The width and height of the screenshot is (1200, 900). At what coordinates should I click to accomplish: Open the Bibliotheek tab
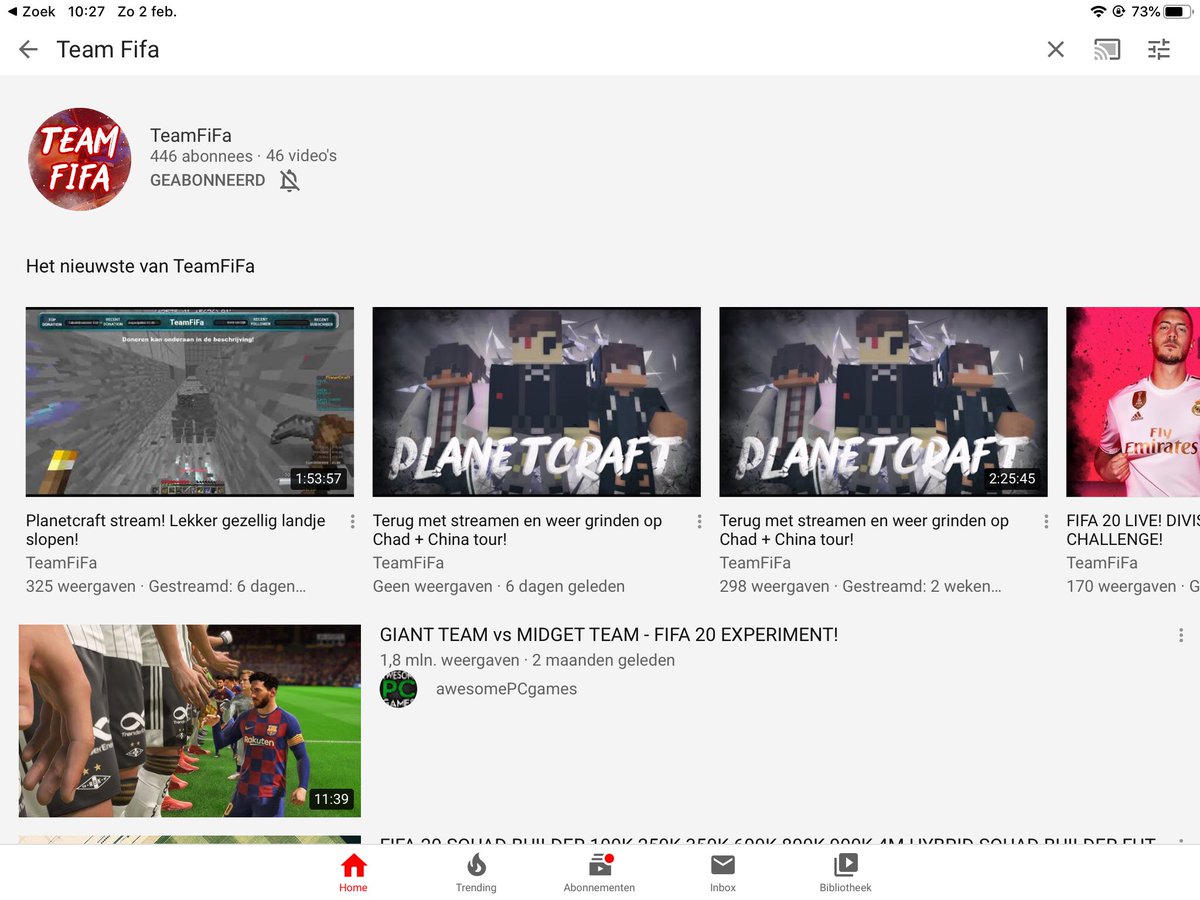coord(845,873)
